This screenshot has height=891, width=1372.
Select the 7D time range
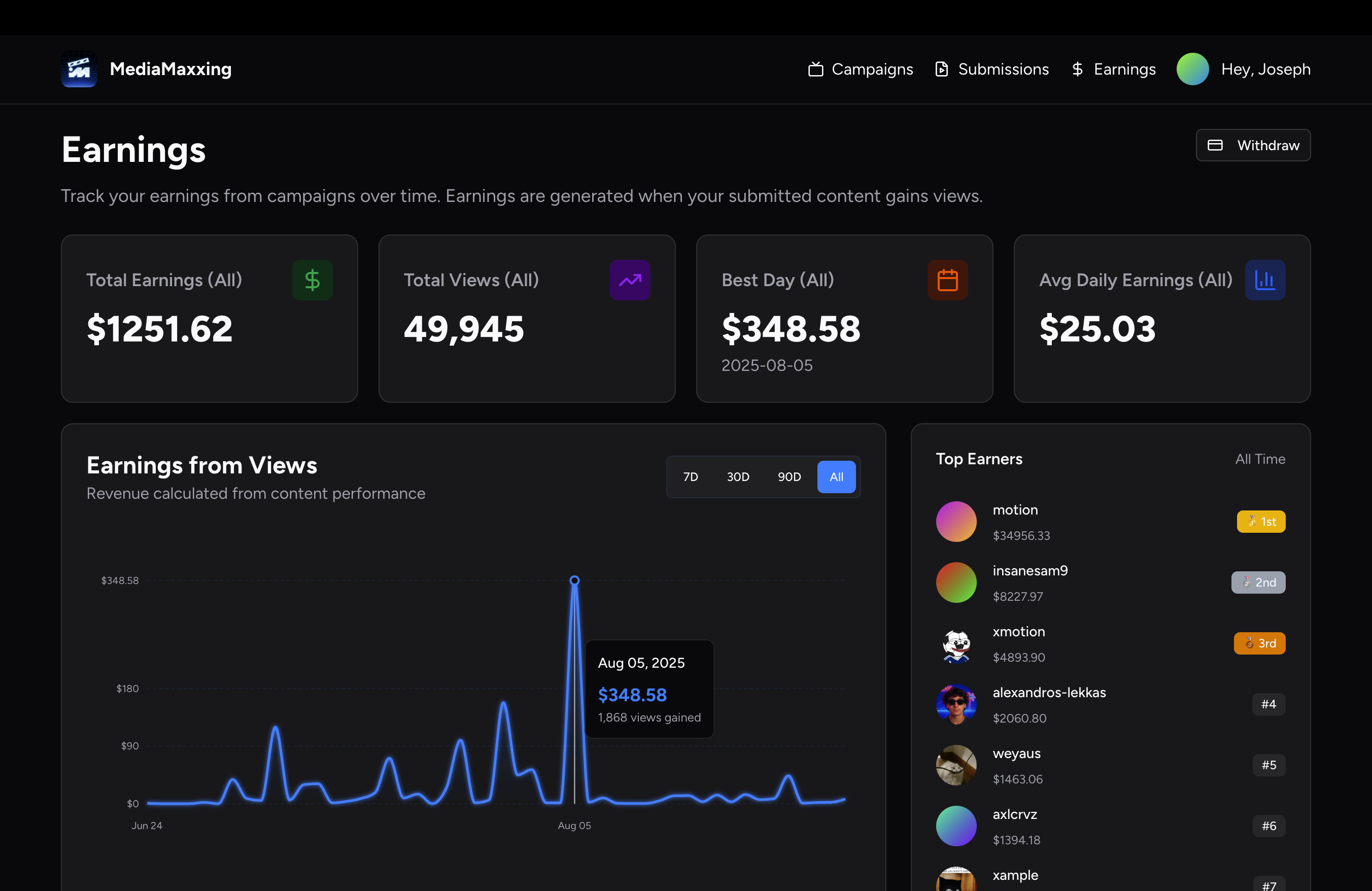tap(690, 476)
